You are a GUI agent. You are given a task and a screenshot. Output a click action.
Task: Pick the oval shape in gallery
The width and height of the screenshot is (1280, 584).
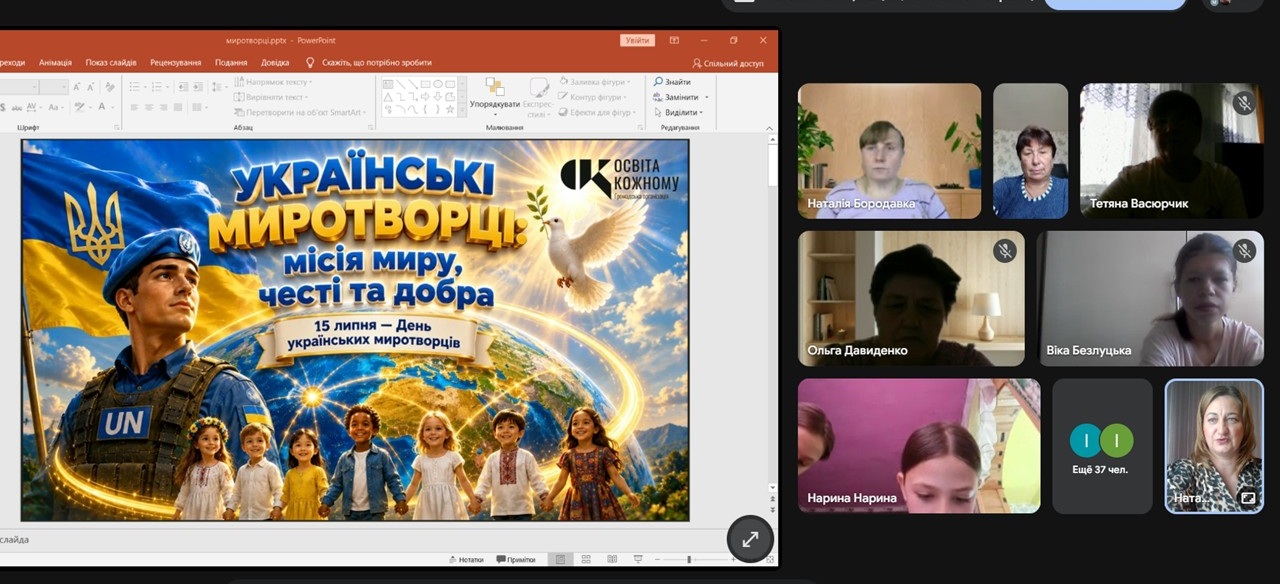pyautogui.click(x=438, y=84)
